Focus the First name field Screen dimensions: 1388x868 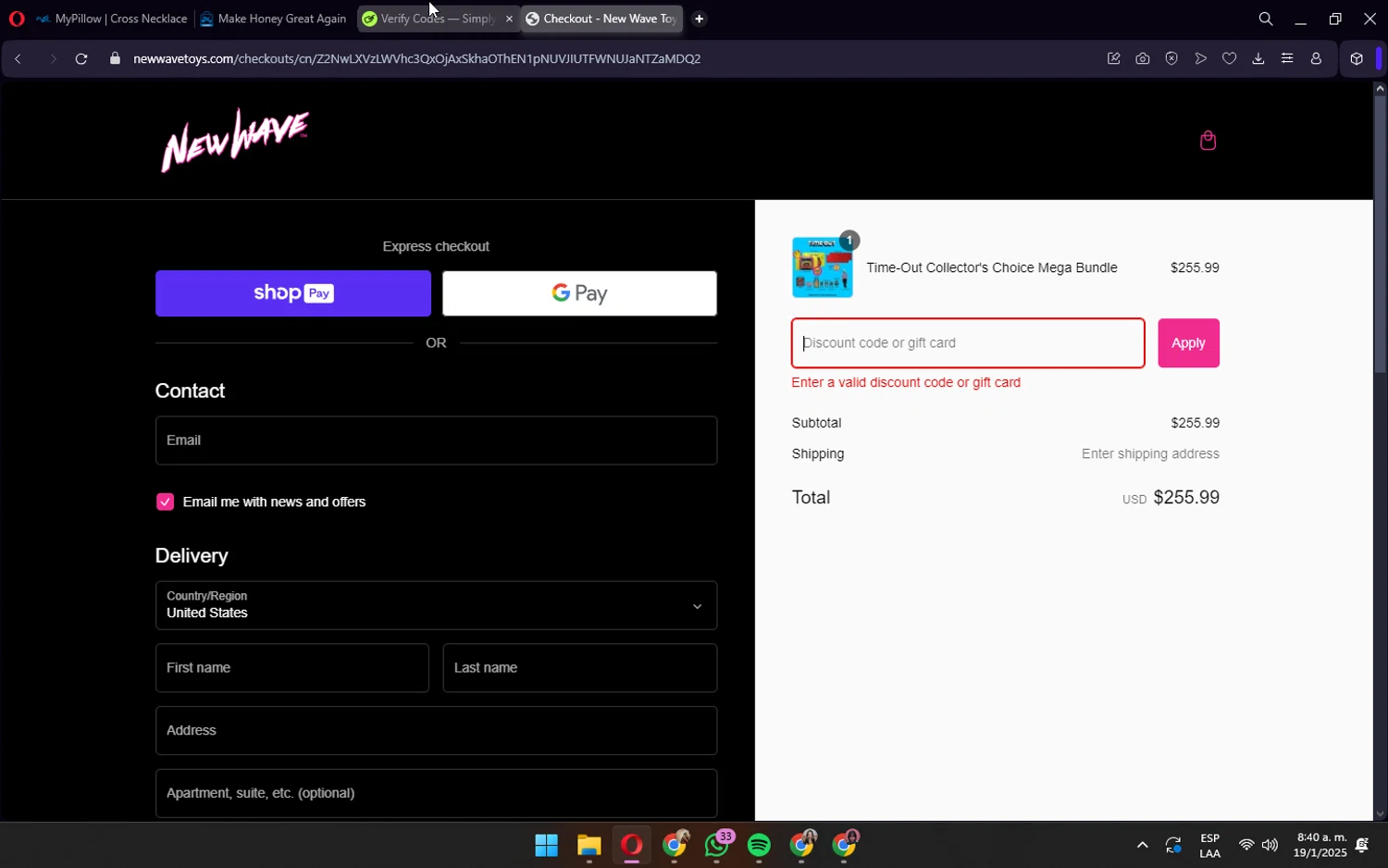[291, 668]
